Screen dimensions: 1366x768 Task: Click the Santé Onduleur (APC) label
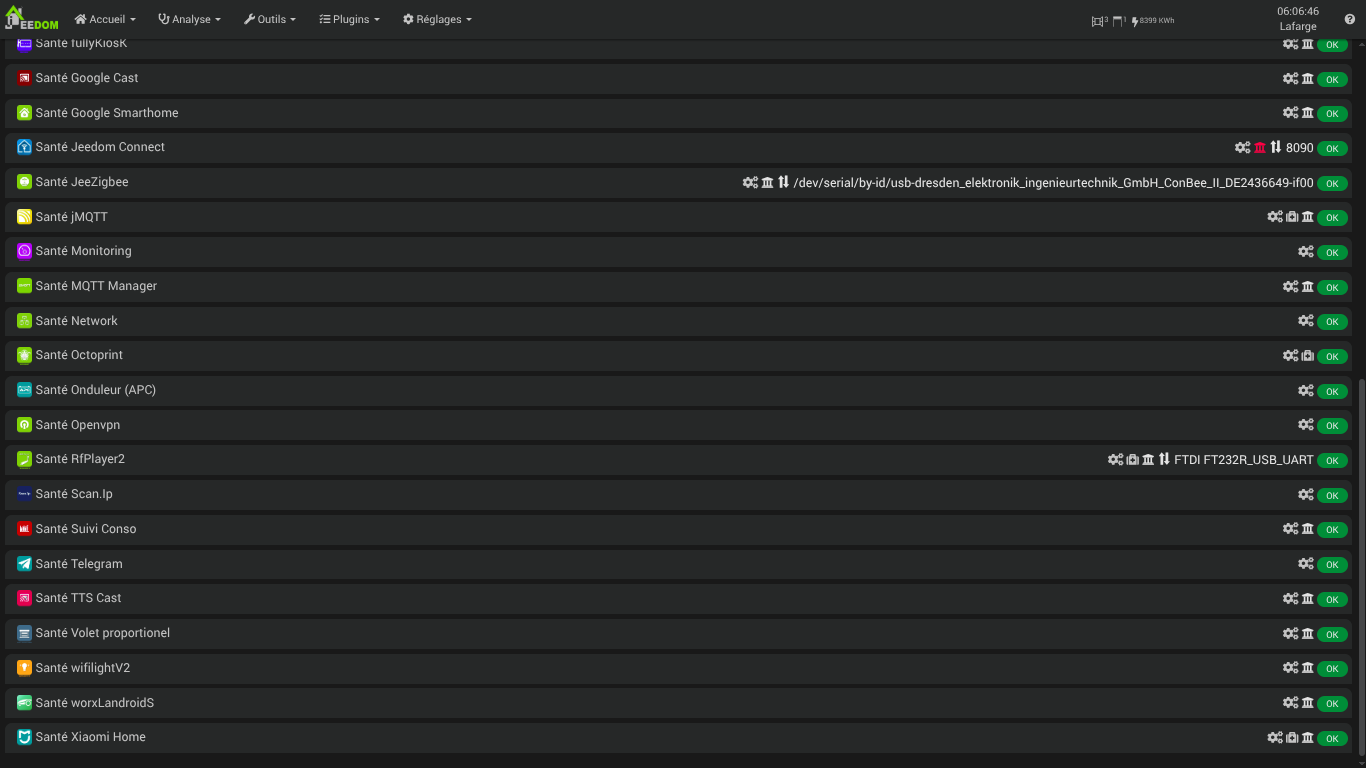pos(96,390)
